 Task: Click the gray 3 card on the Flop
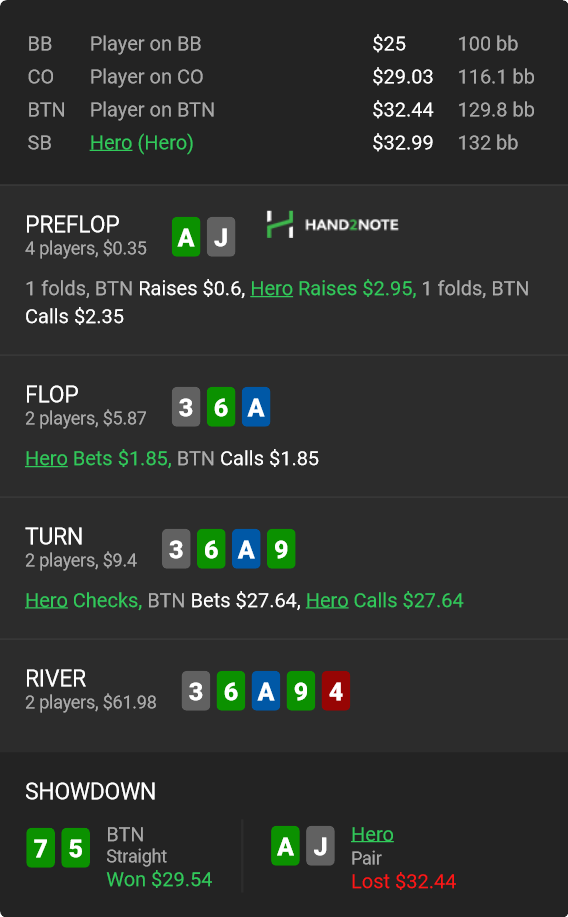(x=186, y=407)
